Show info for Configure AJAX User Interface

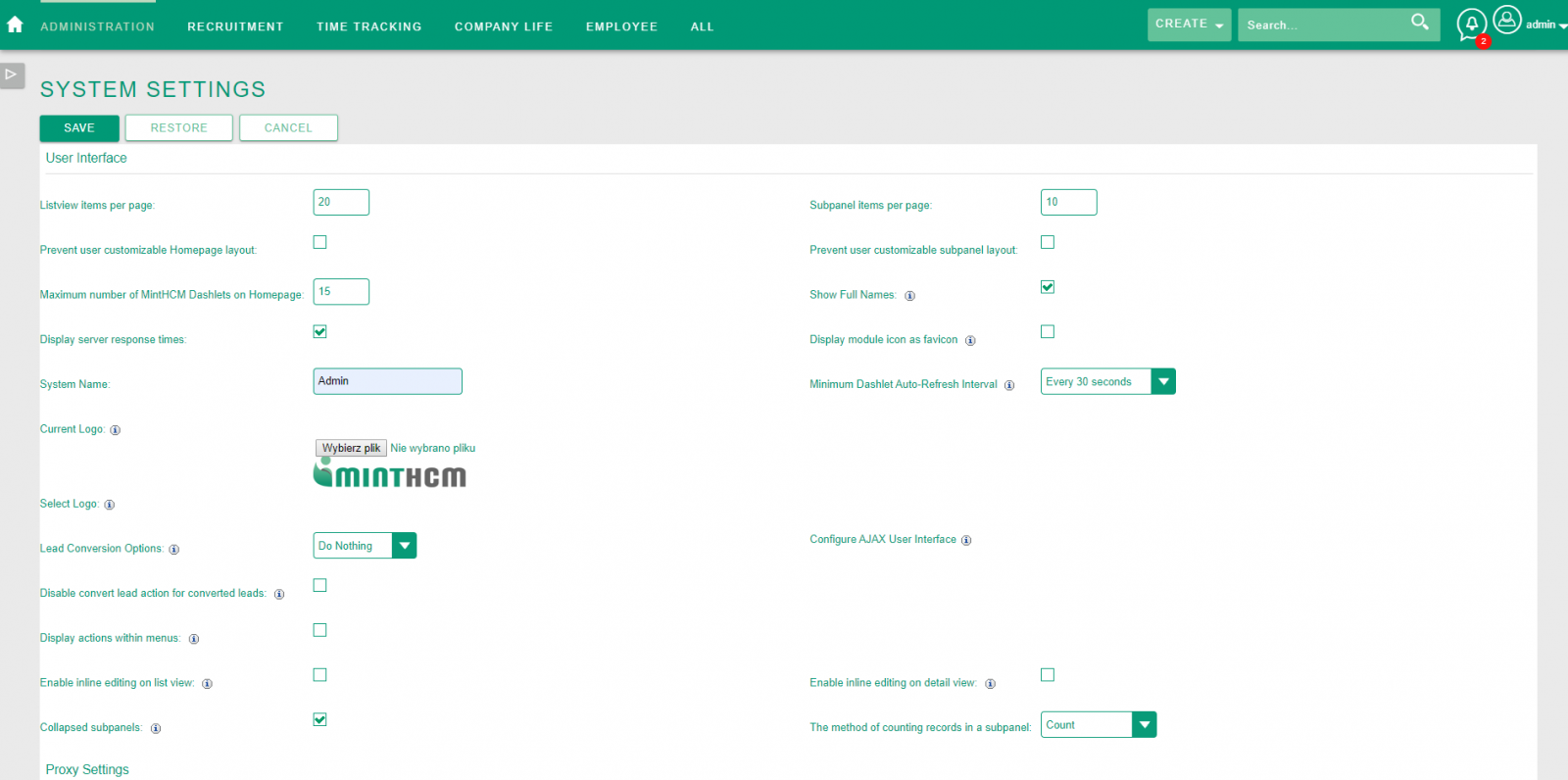pyautogui.click(x=966, y=541)
